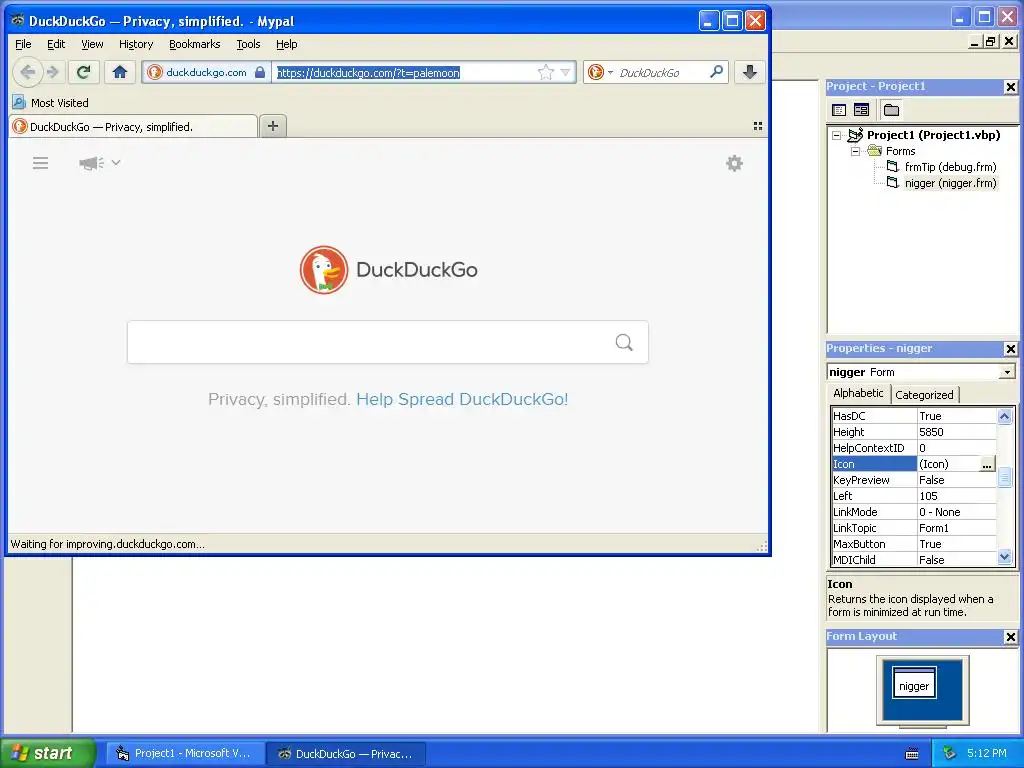Click the Most Visited bookmarks icon
1024x768 pixels.
point(19,103)
